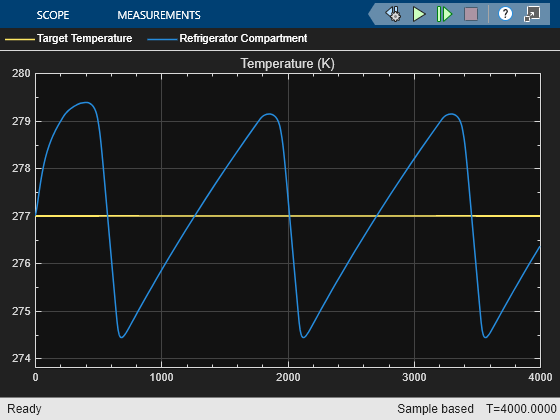Click the 2000 tick label on time axis
The width and height of the screenshot is (560, 420).
tap(288, 377)
